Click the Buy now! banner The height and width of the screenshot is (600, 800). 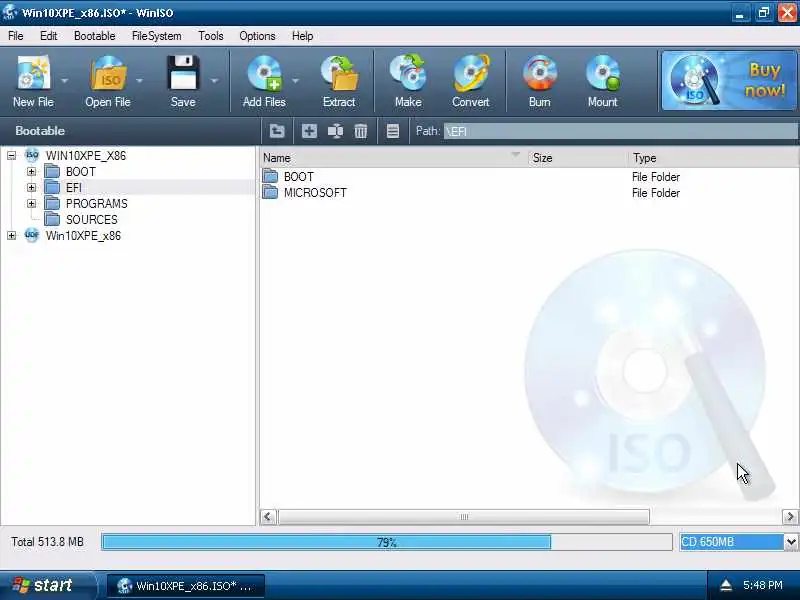click(x=729, y=80)
